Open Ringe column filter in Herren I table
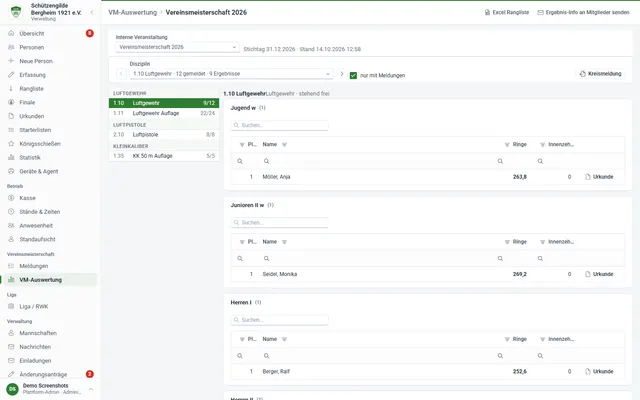Image resolution: width=640 pixels, height=400 pixels. [x=507, y=339]
